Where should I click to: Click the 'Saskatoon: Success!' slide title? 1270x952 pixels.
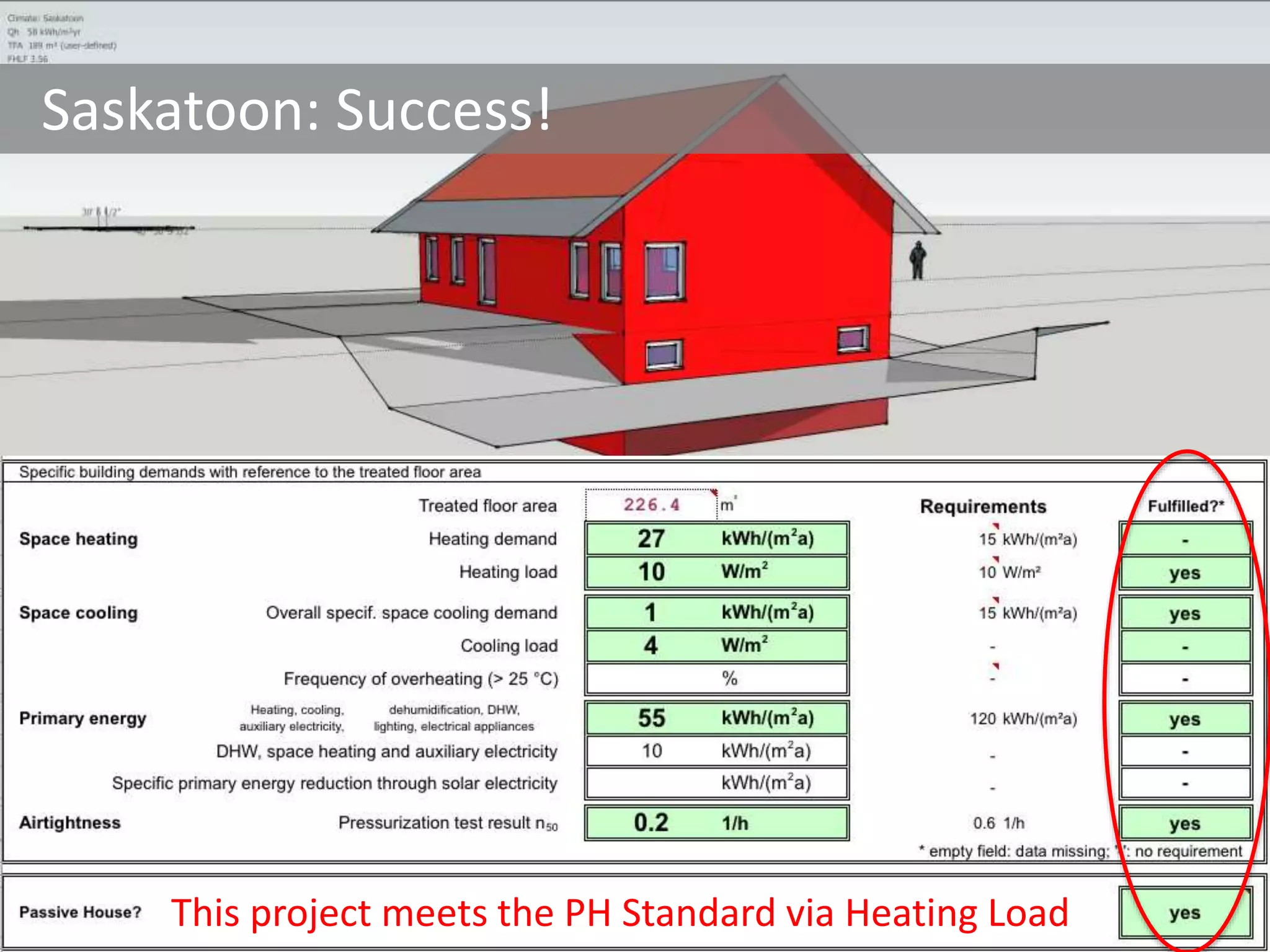click(x=296, y=110)
